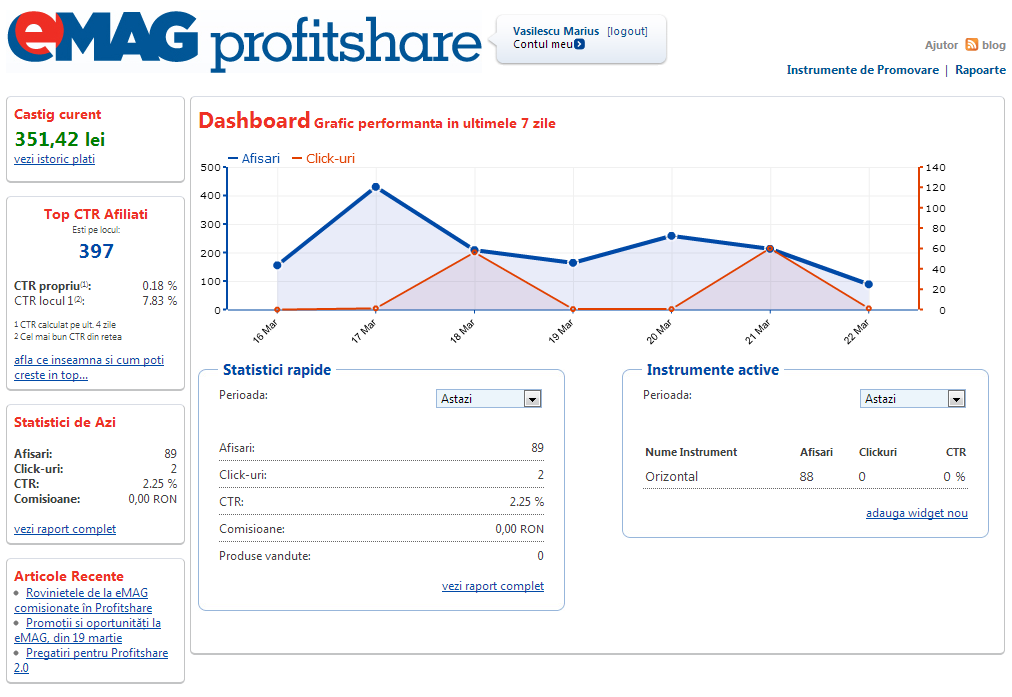The image size is (1012, 697).
Task: Open the Rapoarte menu
Action: pyautogui.click(x=980, y=70)
